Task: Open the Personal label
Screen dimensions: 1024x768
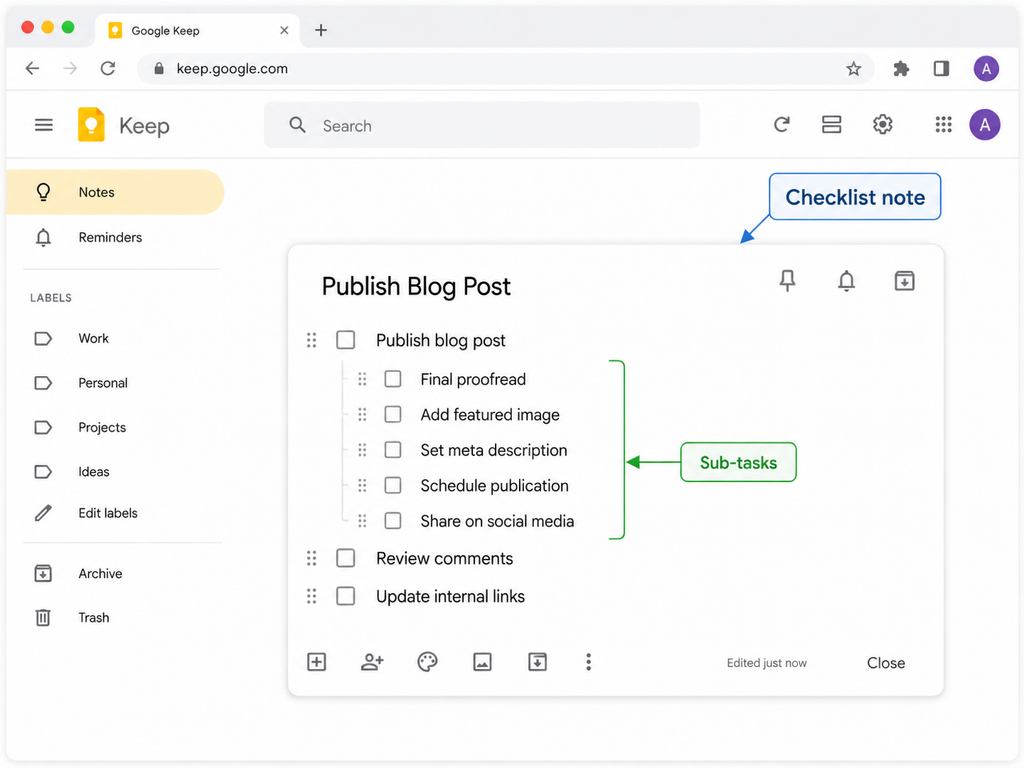Action: tap(115, 383)
